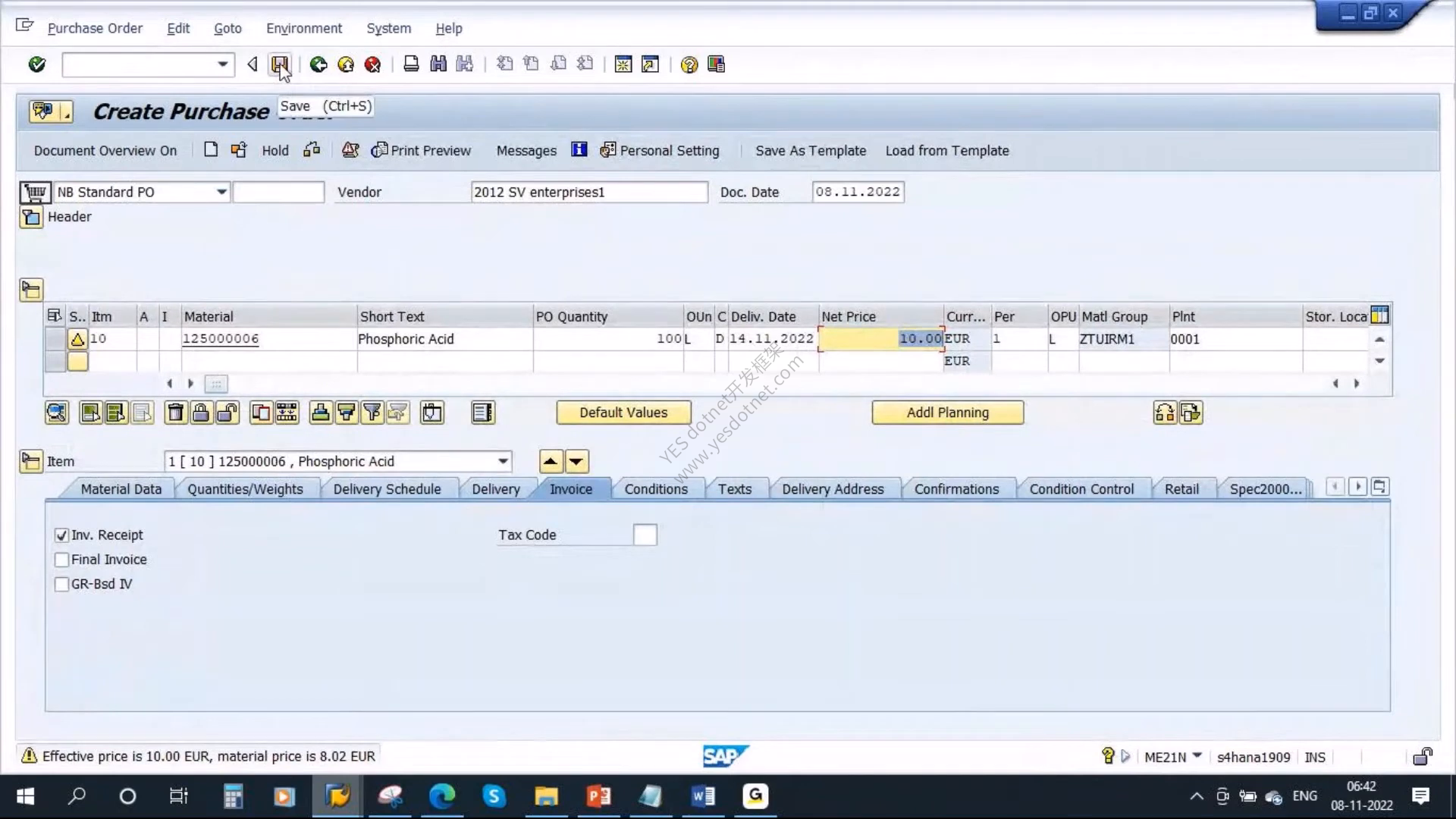The width and height of the screenshot is (1456, 819).
Task: Click the Create new document icon
Action: pyautogui.click(x=211, y=150)
